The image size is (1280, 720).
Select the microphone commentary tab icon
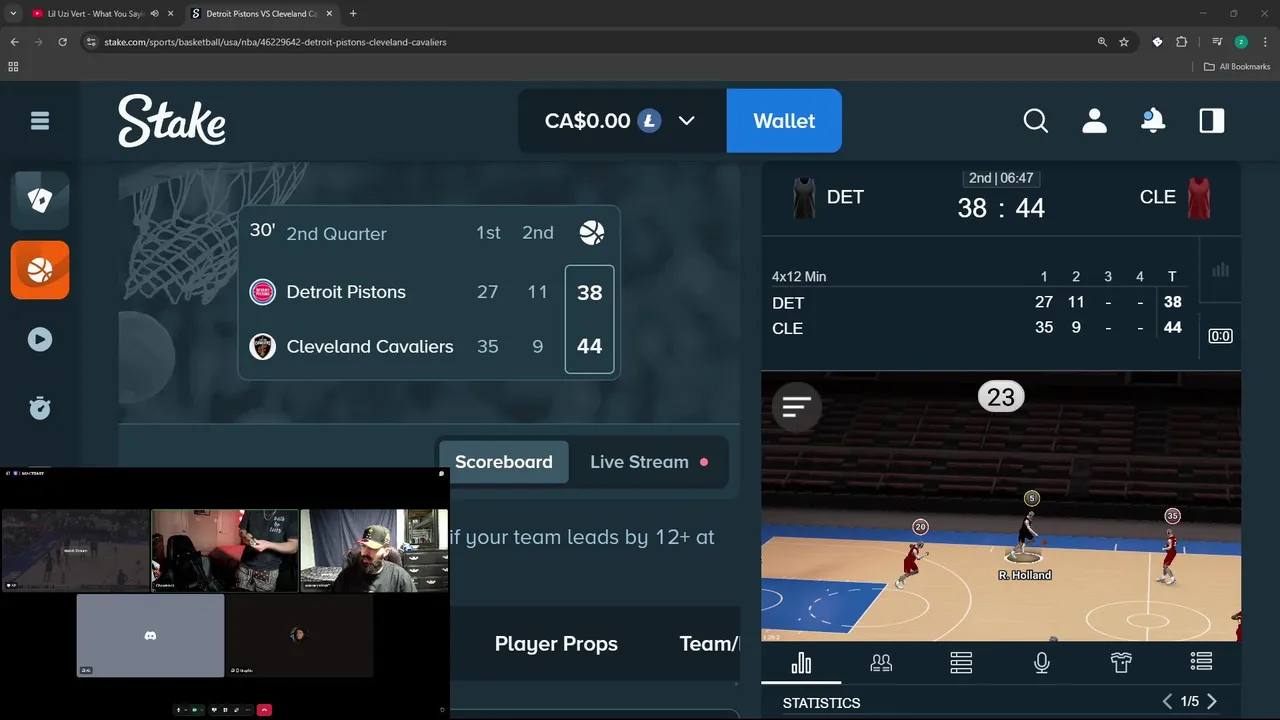tap(1041, 662)
